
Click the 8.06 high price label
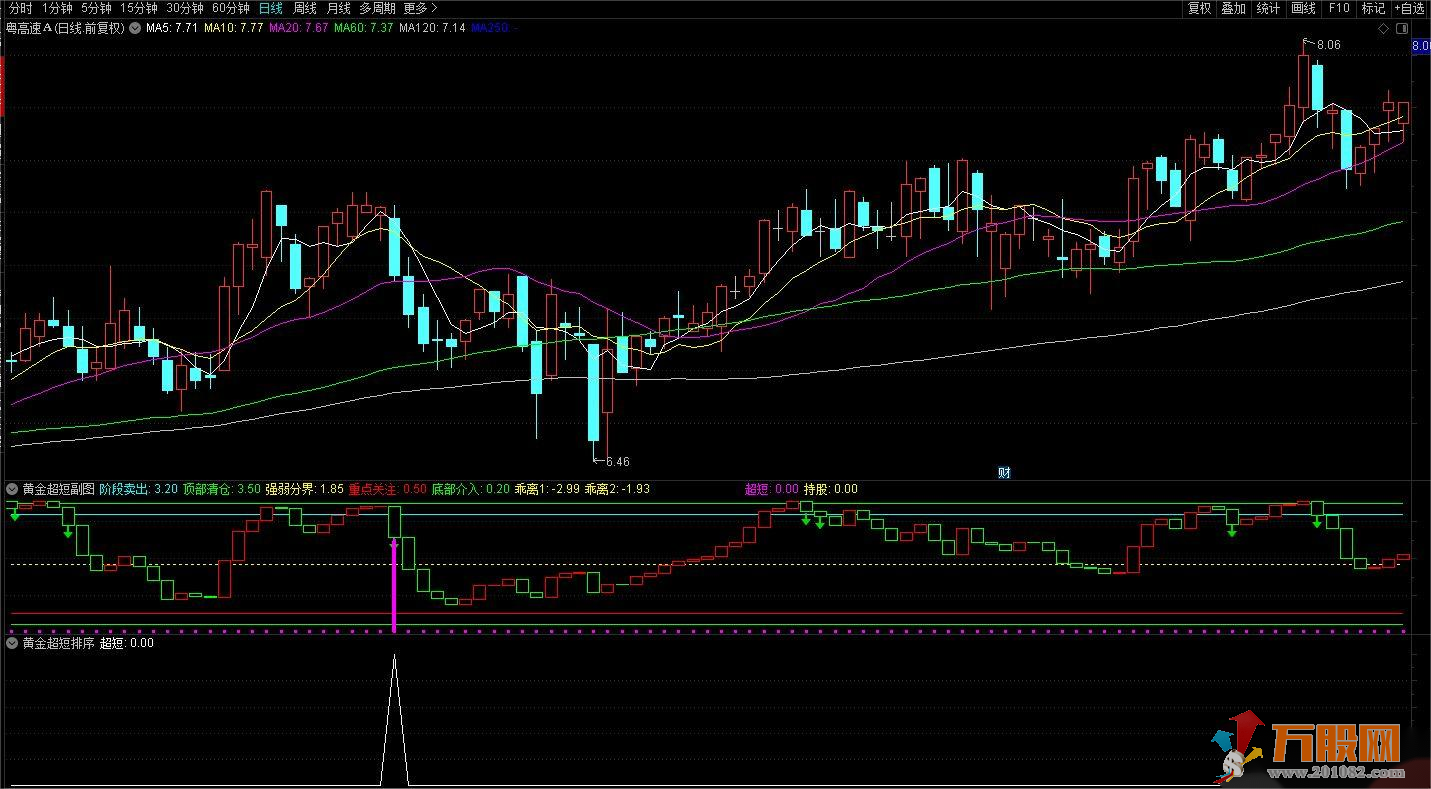(x=1328, y=45)
